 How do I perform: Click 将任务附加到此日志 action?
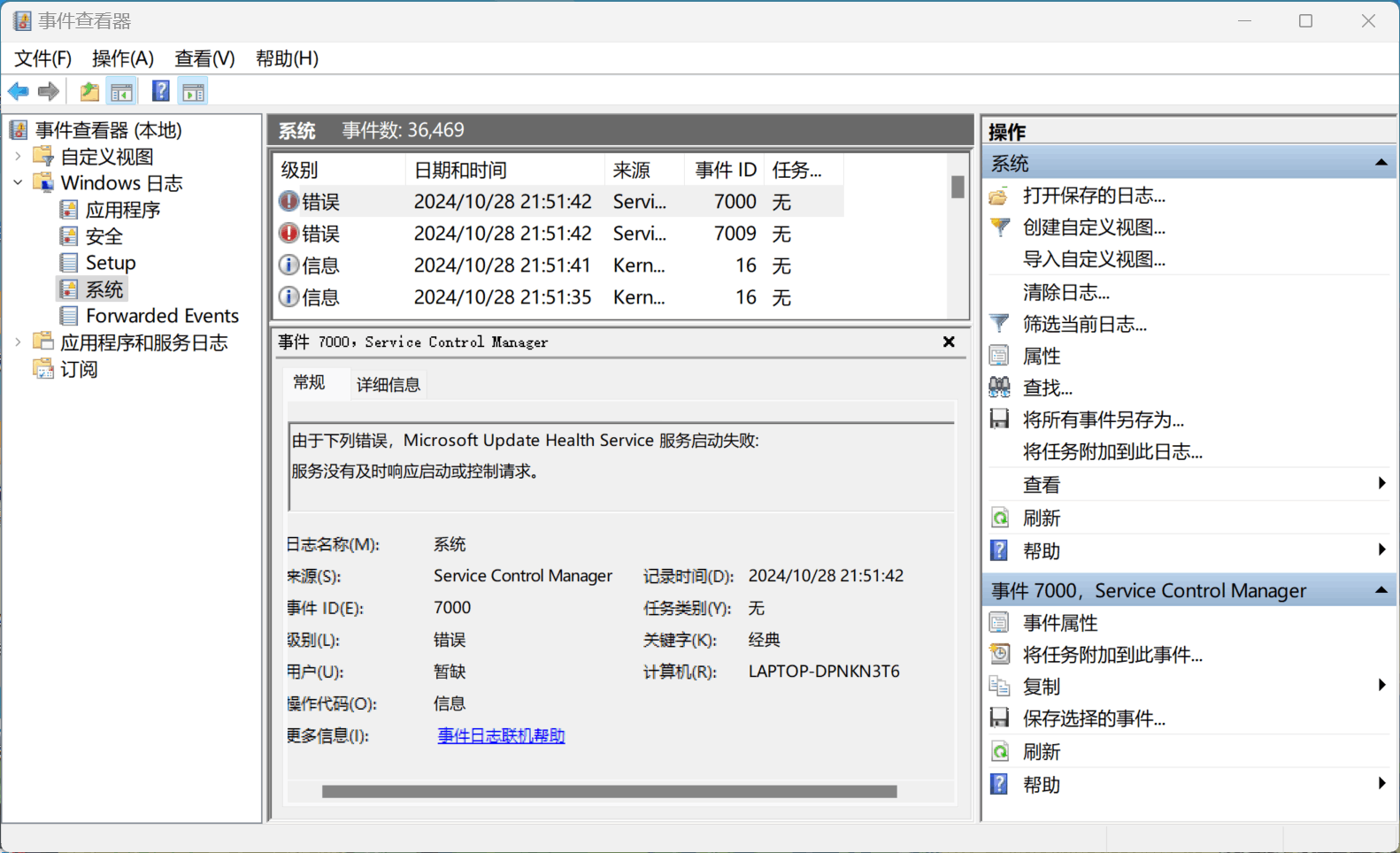pyautogui.click(x=1112, y=451)
